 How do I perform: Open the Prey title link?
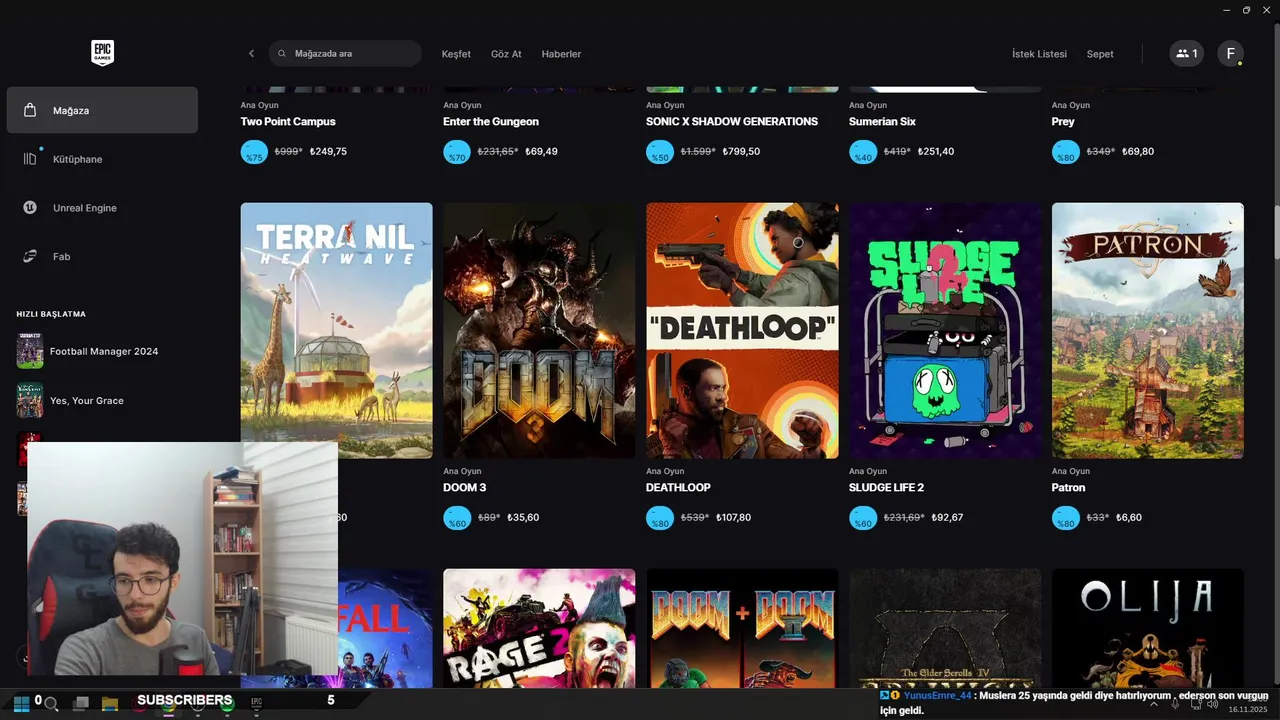(1063, 122)
